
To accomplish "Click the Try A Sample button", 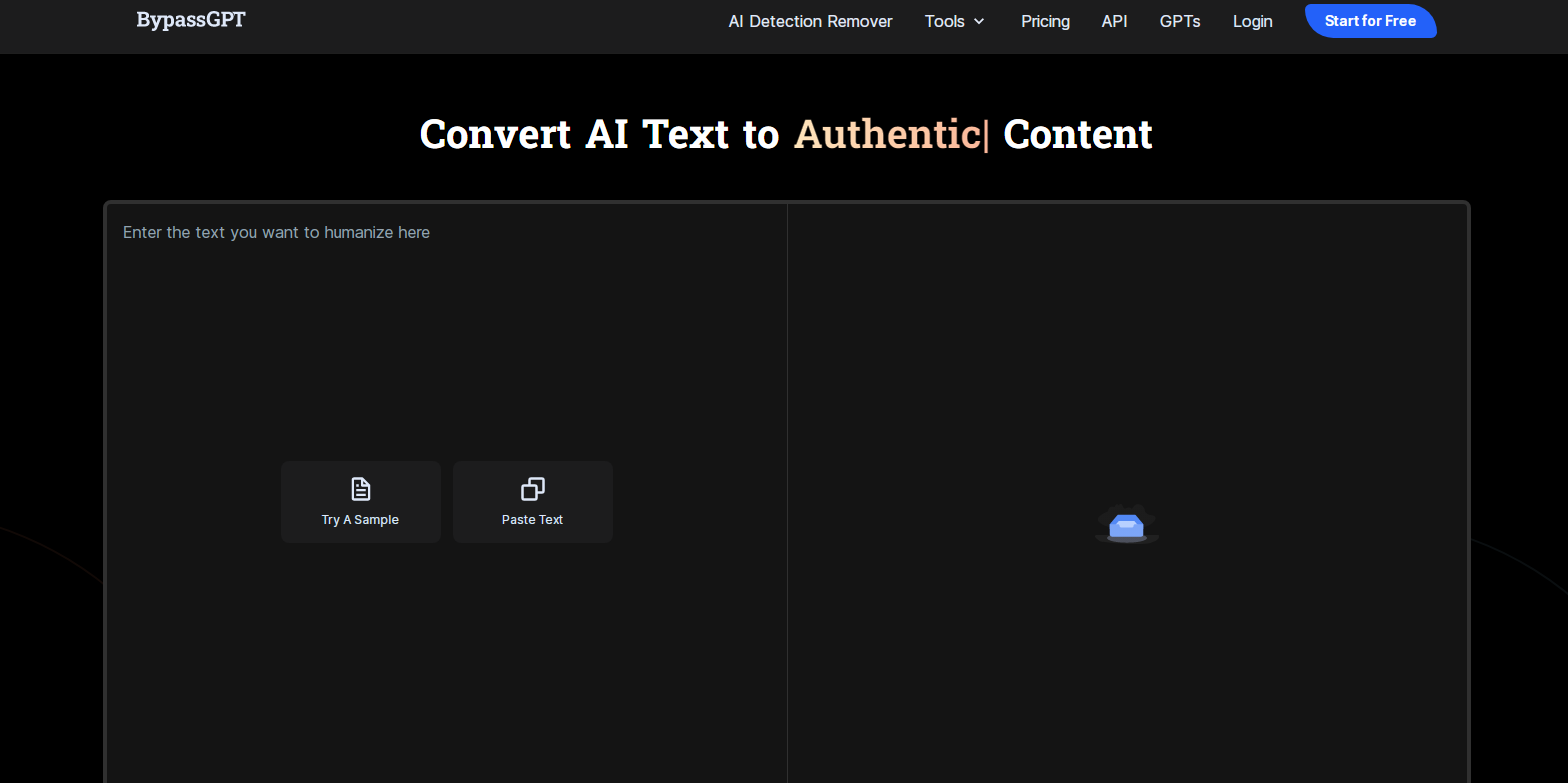I will pyautogui.click(x=361, y=502).
